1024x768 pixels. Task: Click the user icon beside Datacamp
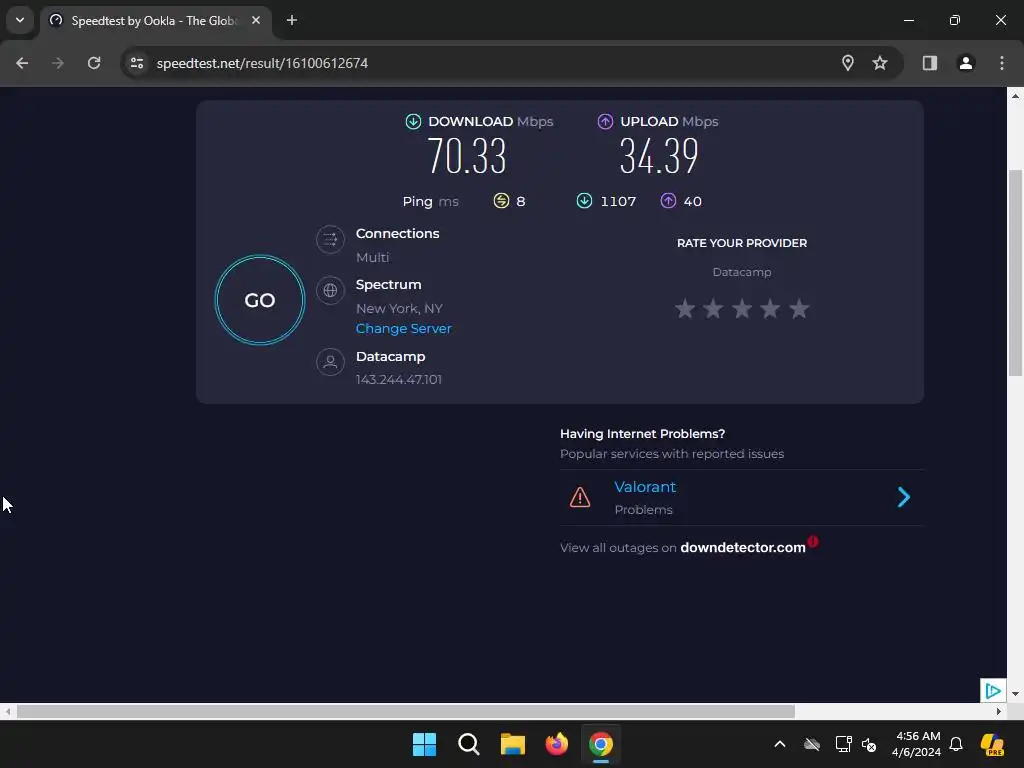330,362
